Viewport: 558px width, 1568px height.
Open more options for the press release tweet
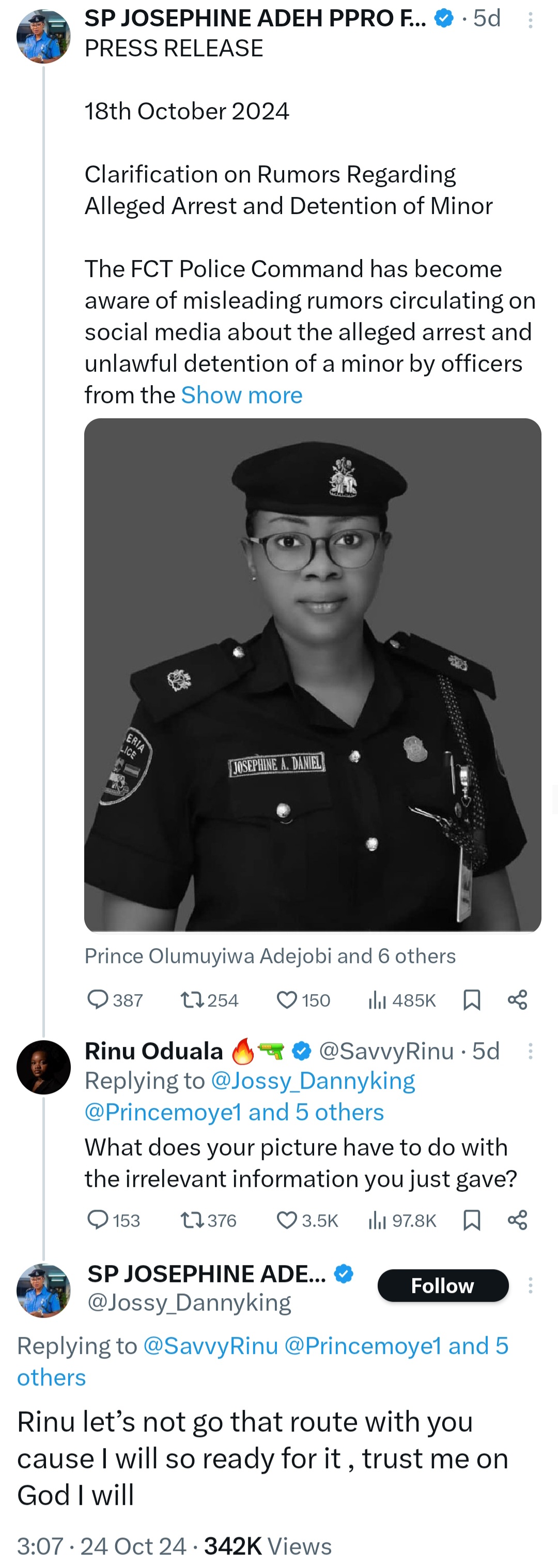tap(531, 21)
